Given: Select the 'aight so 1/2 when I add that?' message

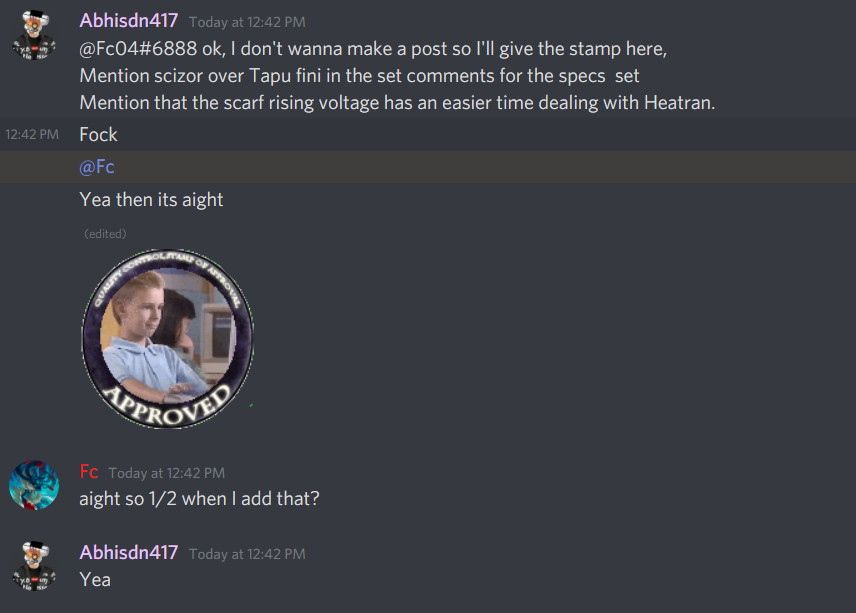Looking at the screenshot, I should coord(199,498).
